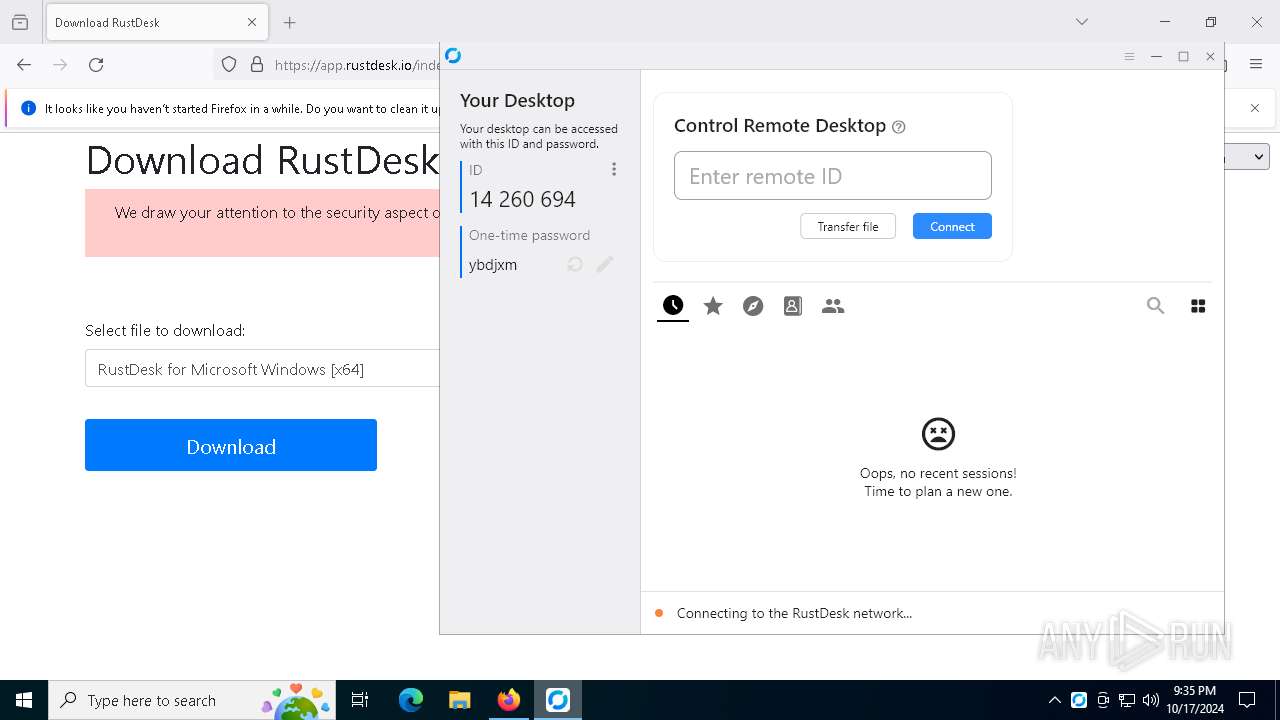
Task: Show hidden system tray icons
Action: coord(1054,700)
